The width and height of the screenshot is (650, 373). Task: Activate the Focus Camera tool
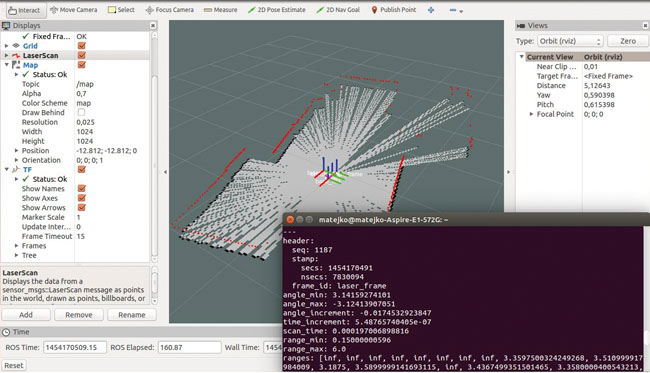coord(170,10)
